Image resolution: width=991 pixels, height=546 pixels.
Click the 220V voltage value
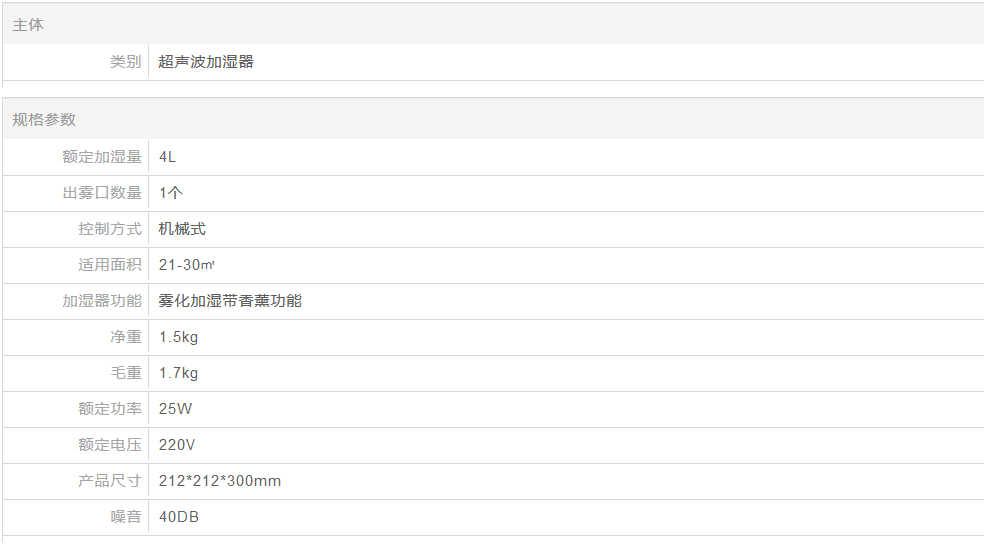[x=177, y=444]
